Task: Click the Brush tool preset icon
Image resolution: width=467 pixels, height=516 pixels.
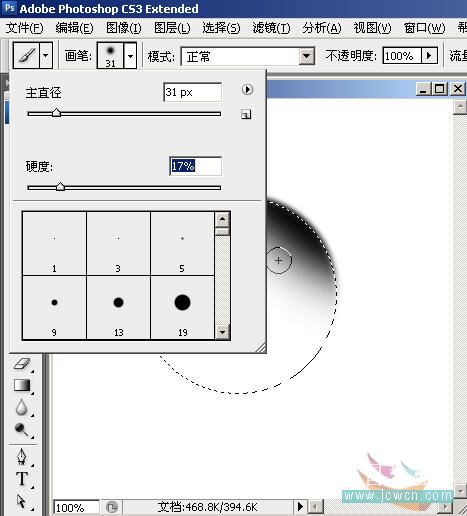Action: point(27,55)
